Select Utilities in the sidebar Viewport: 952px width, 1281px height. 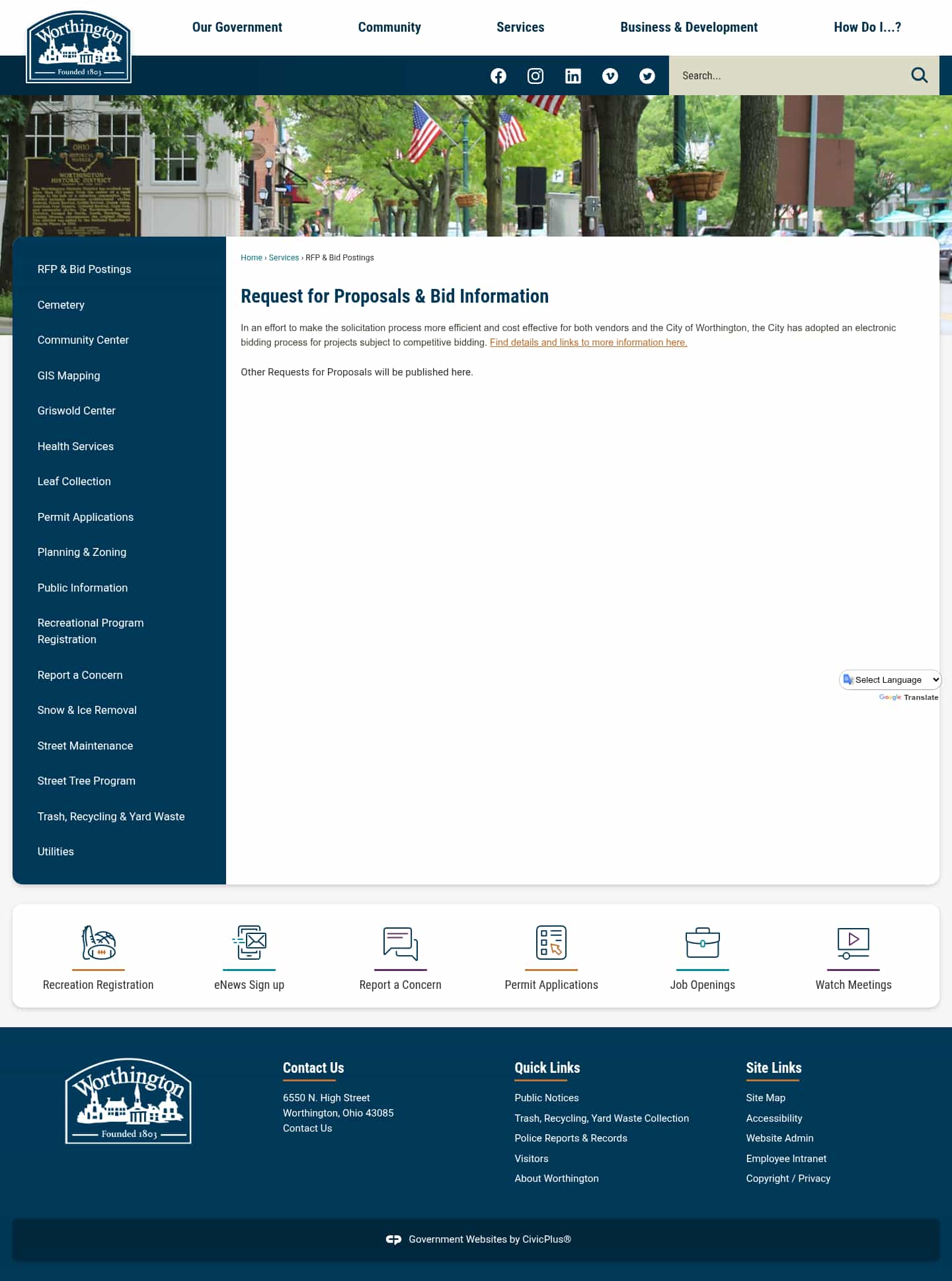[x=56, y=851]
